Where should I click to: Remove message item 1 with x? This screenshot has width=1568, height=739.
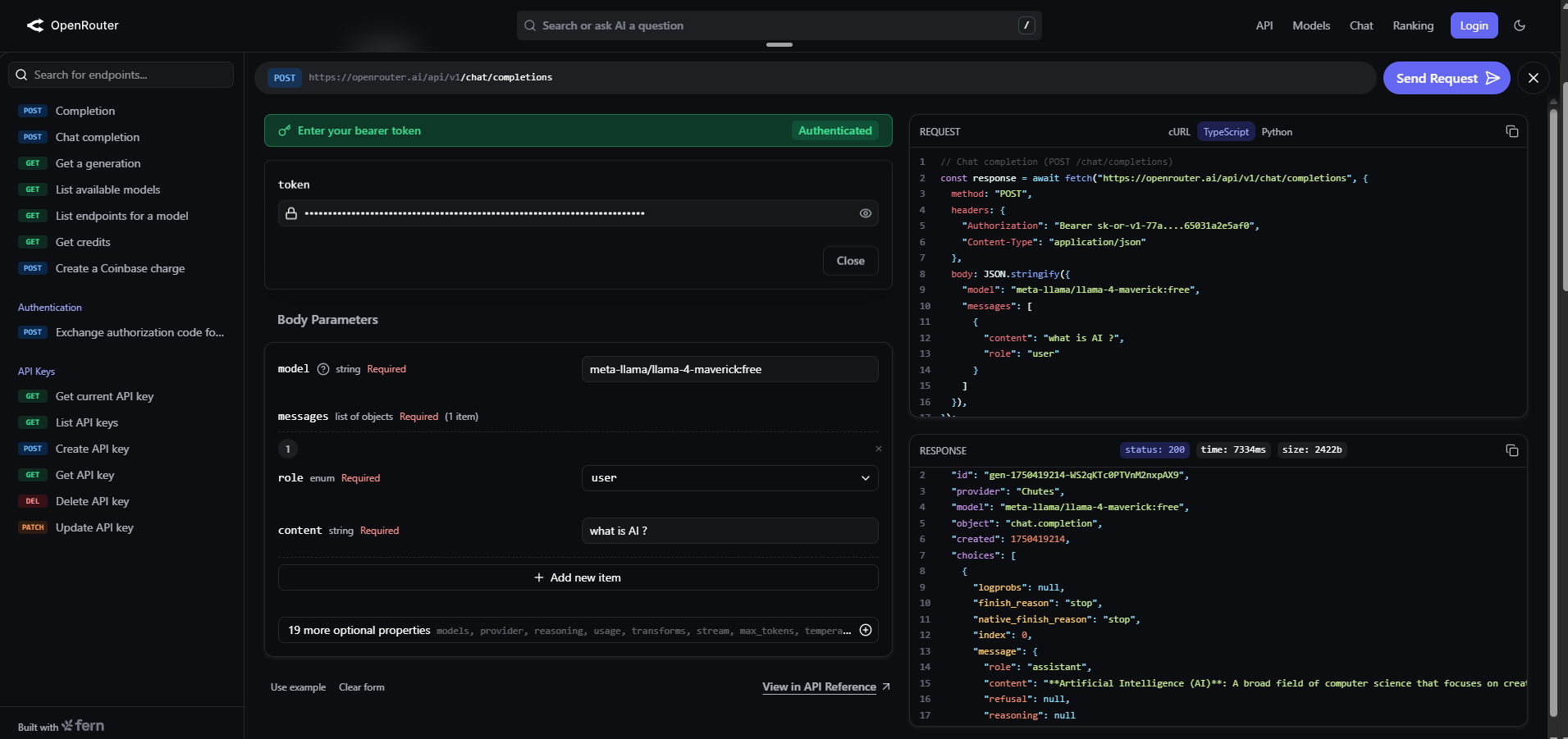879,449
